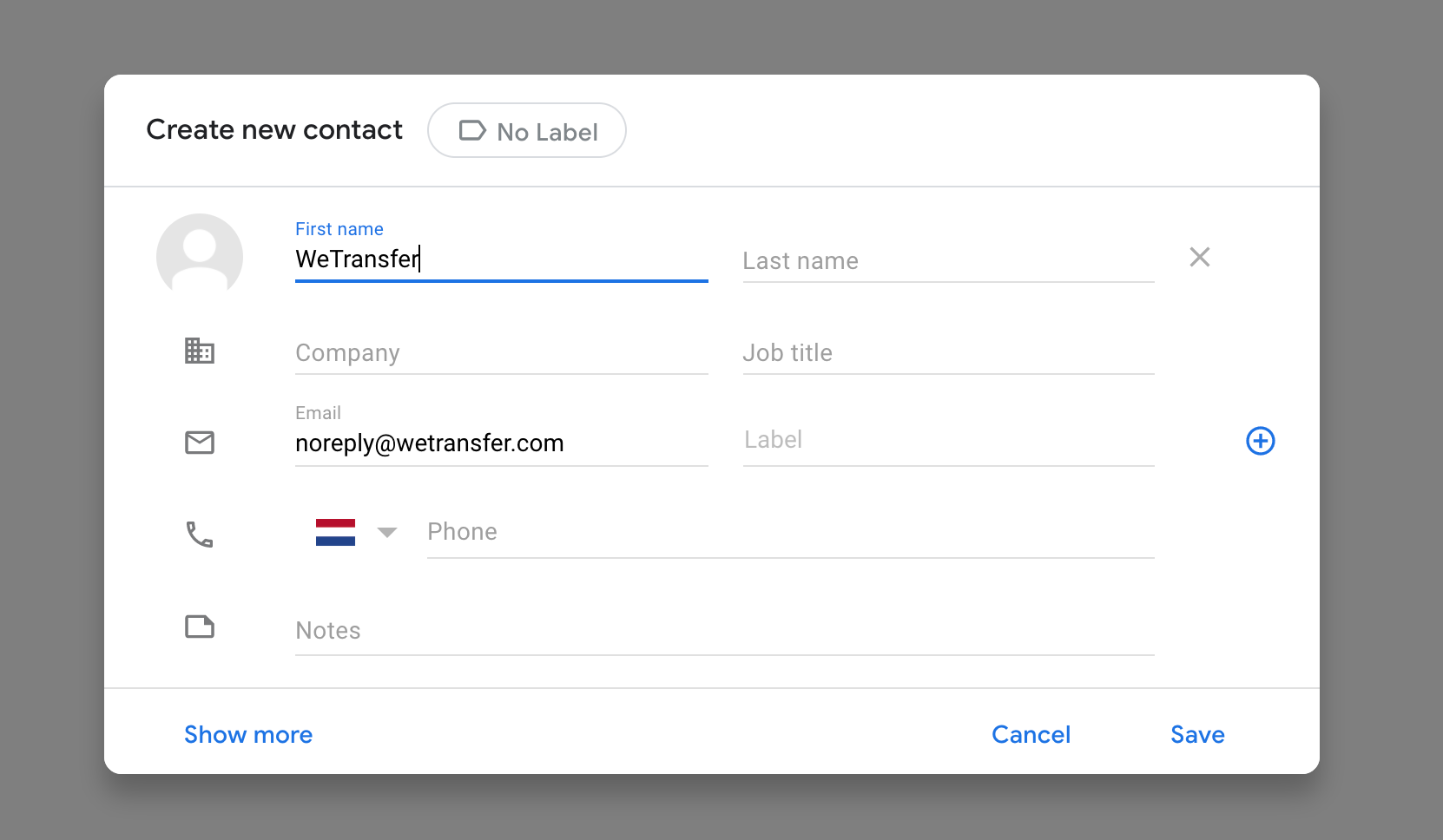Screen dimensions: 1443x840
Task: Cancel creating the contact
Action: (1031, 735)
